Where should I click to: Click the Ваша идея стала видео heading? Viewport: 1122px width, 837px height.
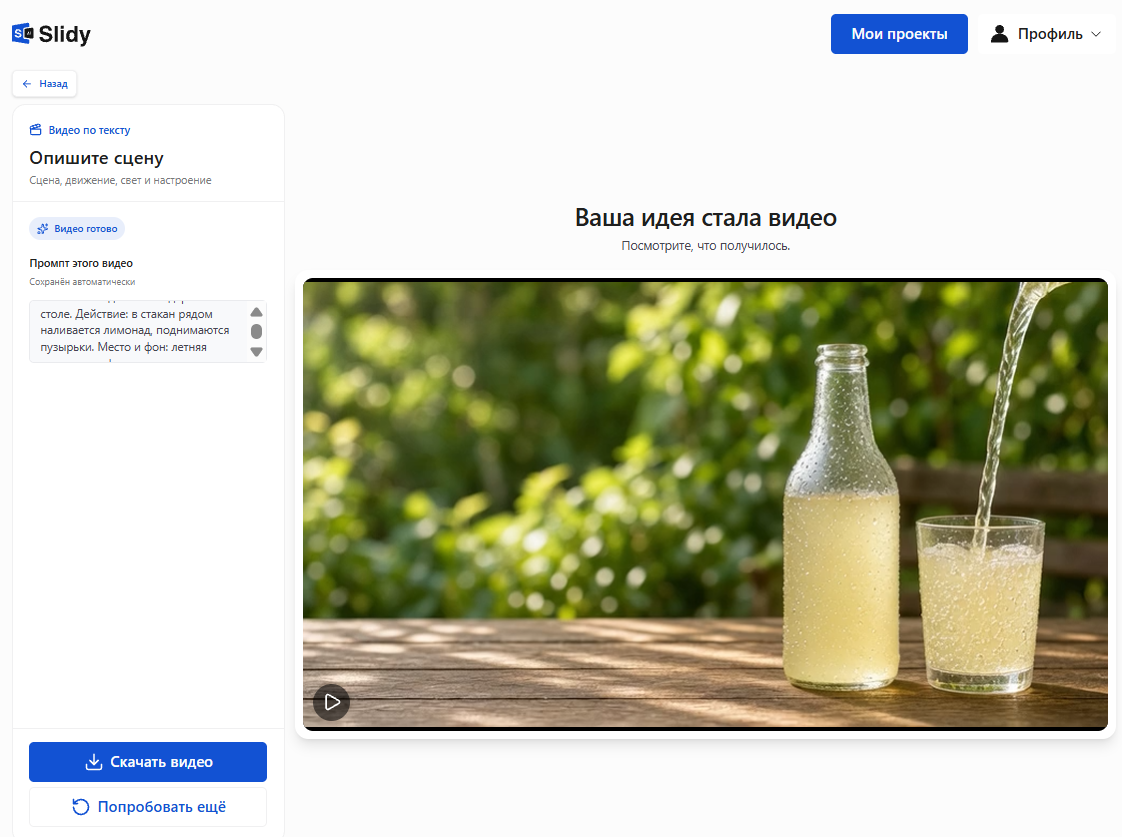(706, 217)
